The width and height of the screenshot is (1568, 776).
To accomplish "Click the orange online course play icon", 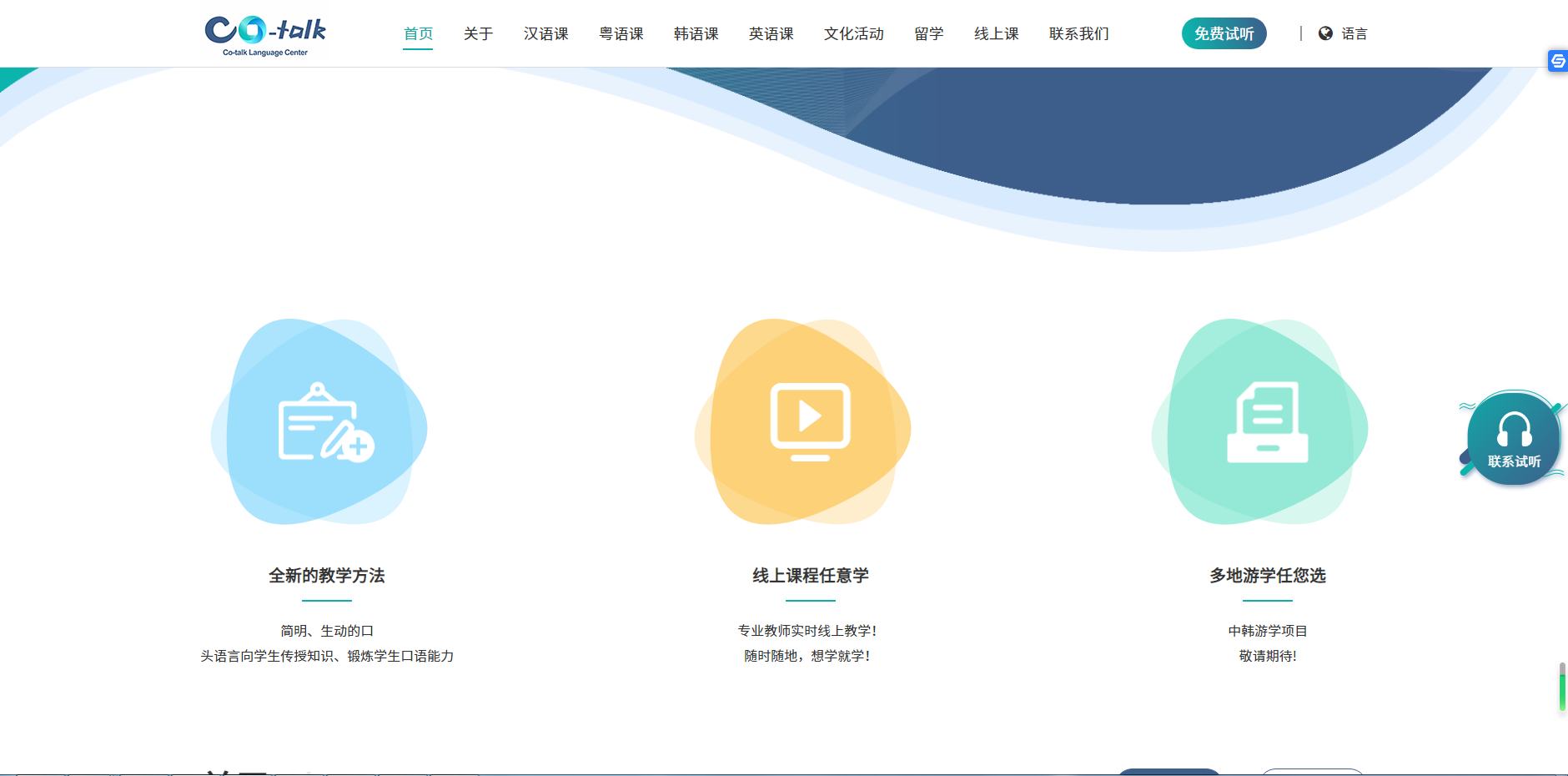I will click(x=810, y=422).
